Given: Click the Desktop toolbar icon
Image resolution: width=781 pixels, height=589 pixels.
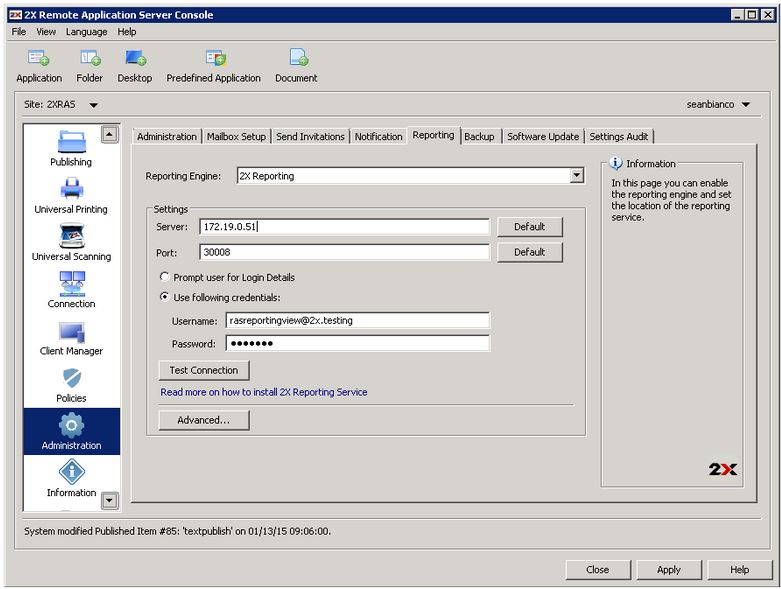Looking at the screenshot, I should pos(135,58).
